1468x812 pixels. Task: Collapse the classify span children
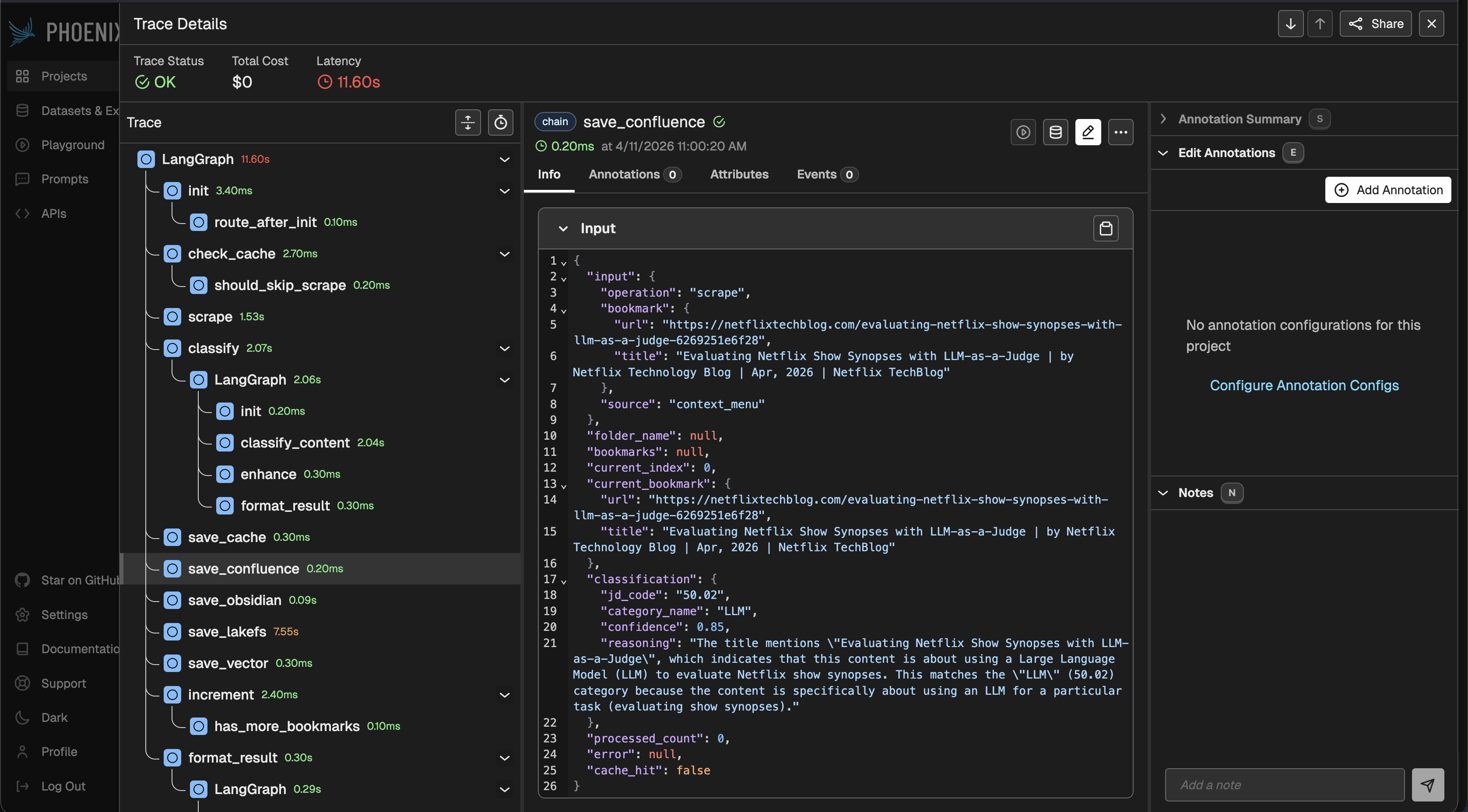(x=504, y=348)
